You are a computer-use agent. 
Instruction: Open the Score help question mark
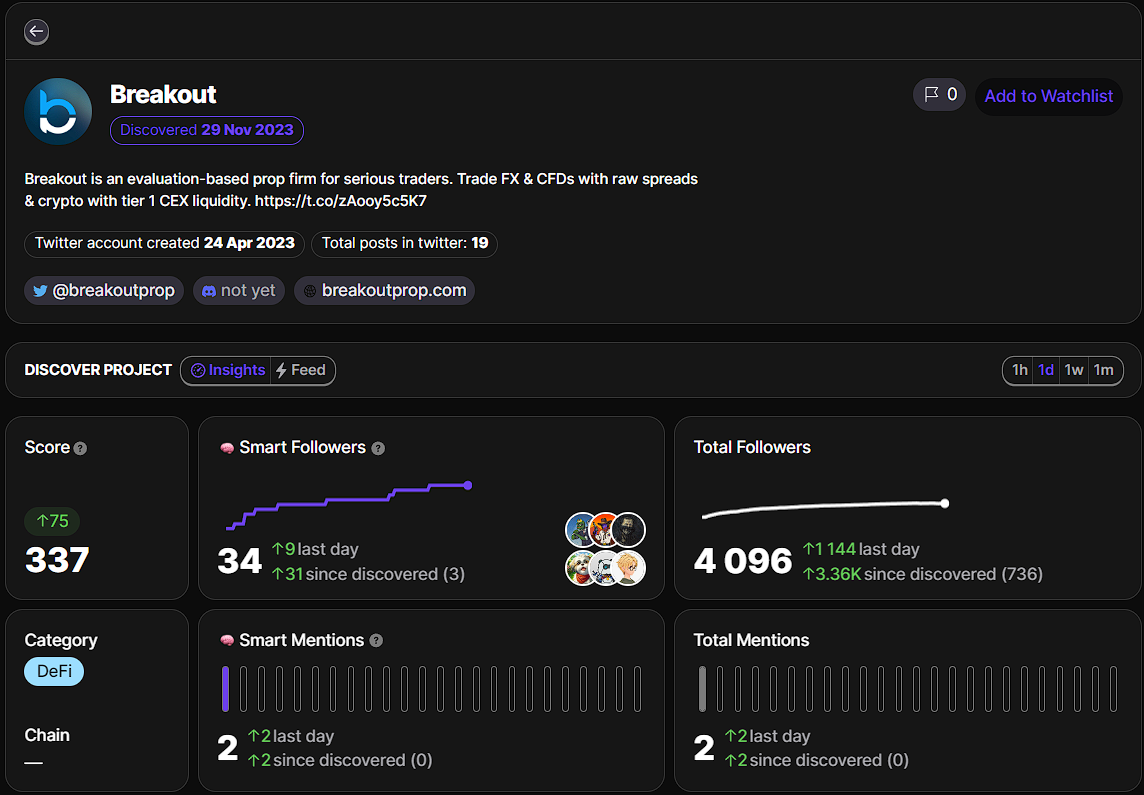coord(80,449)
